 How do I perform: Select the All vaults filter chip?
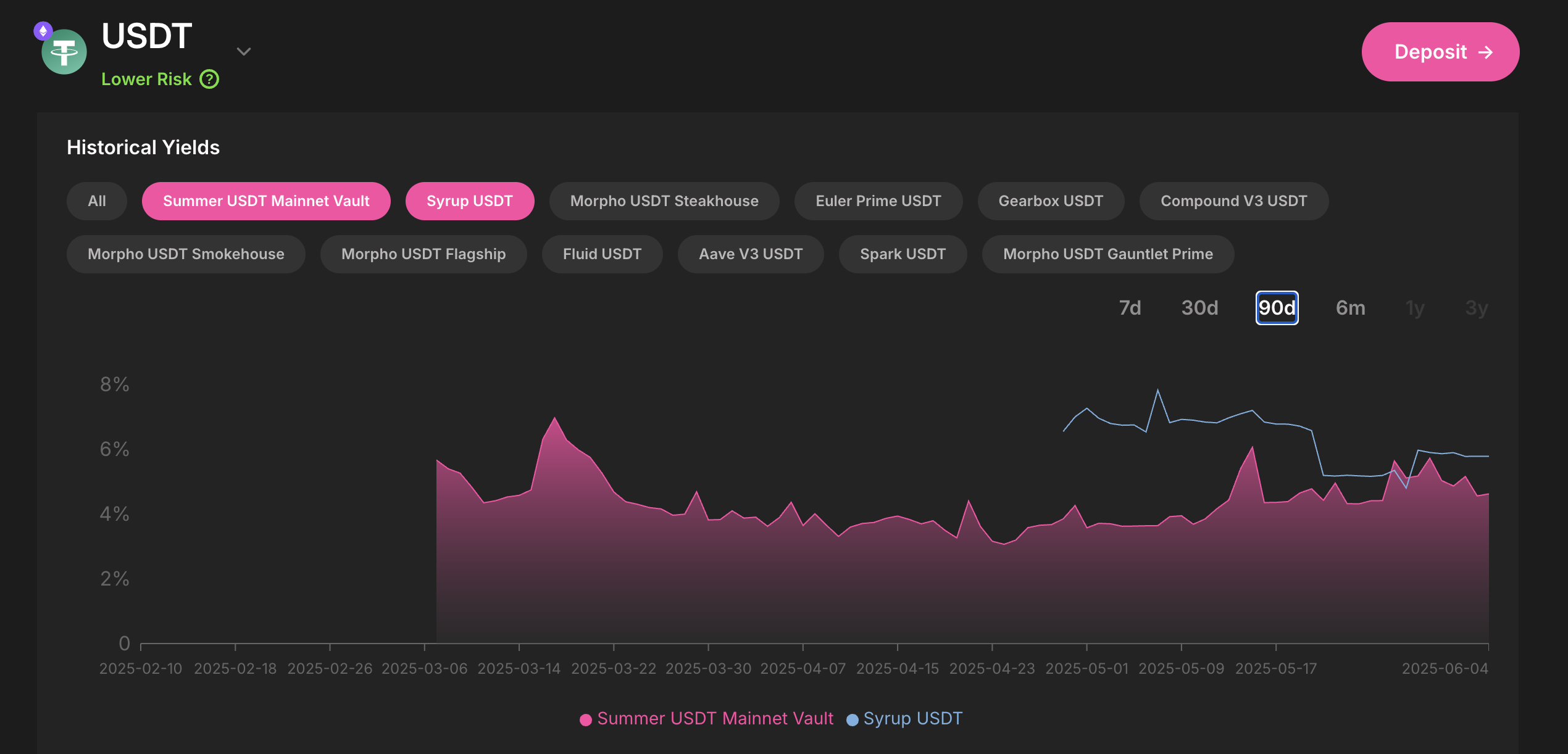coord(97,201)
